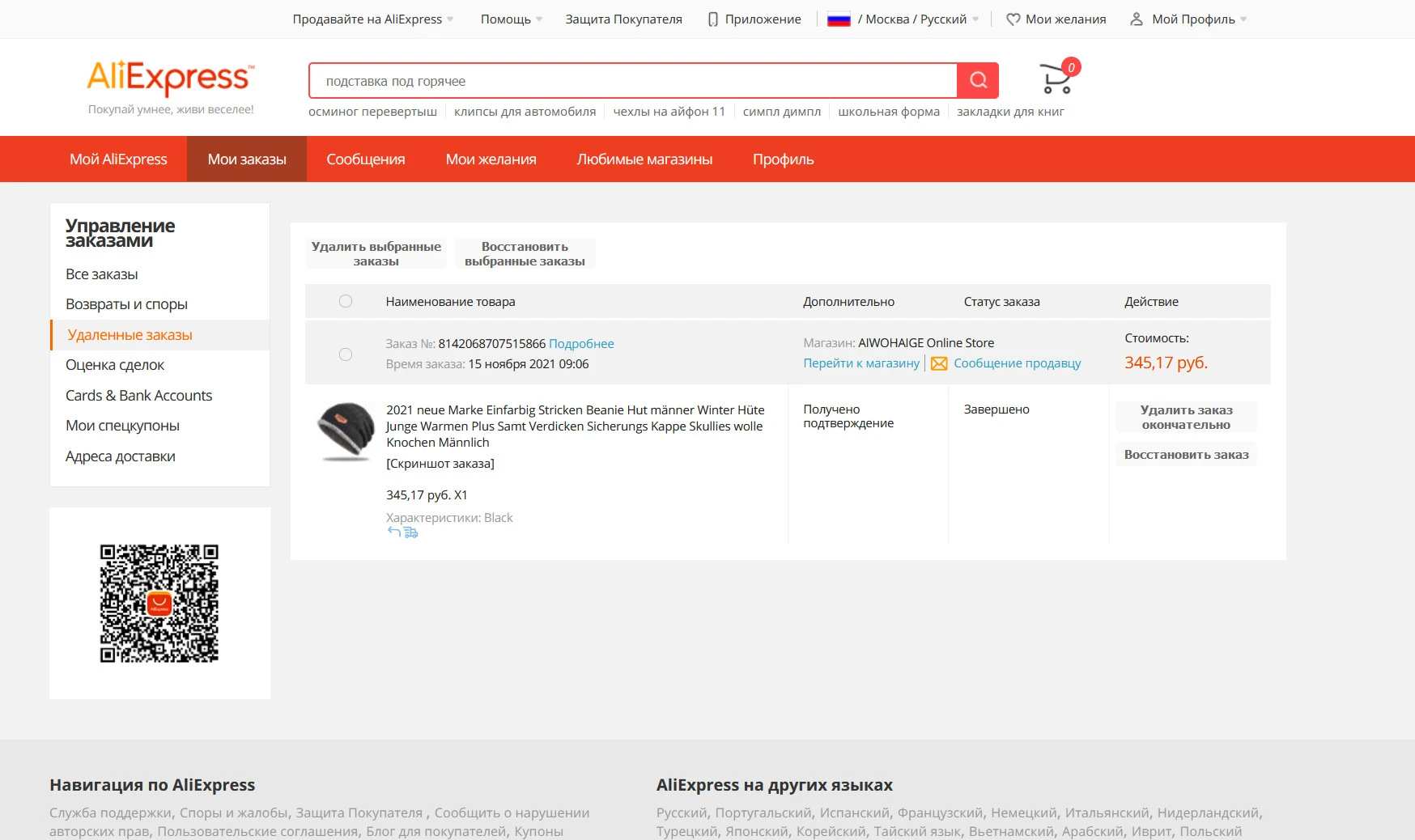This screenshot has width=1415, height=840.
Task: Click Сообщение продавцу link
Action: 1017,363
